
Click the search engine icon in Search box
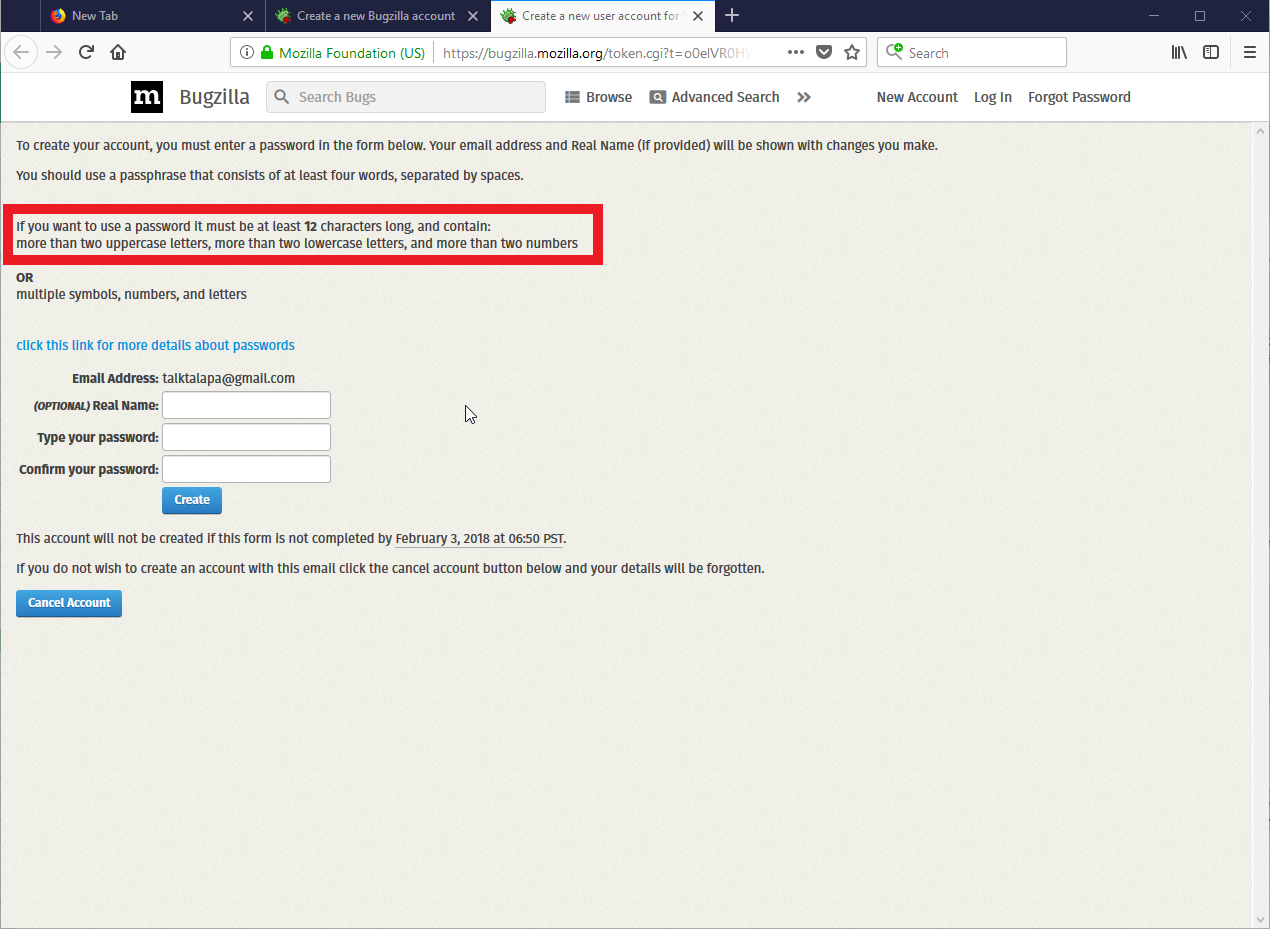[894, 52]
